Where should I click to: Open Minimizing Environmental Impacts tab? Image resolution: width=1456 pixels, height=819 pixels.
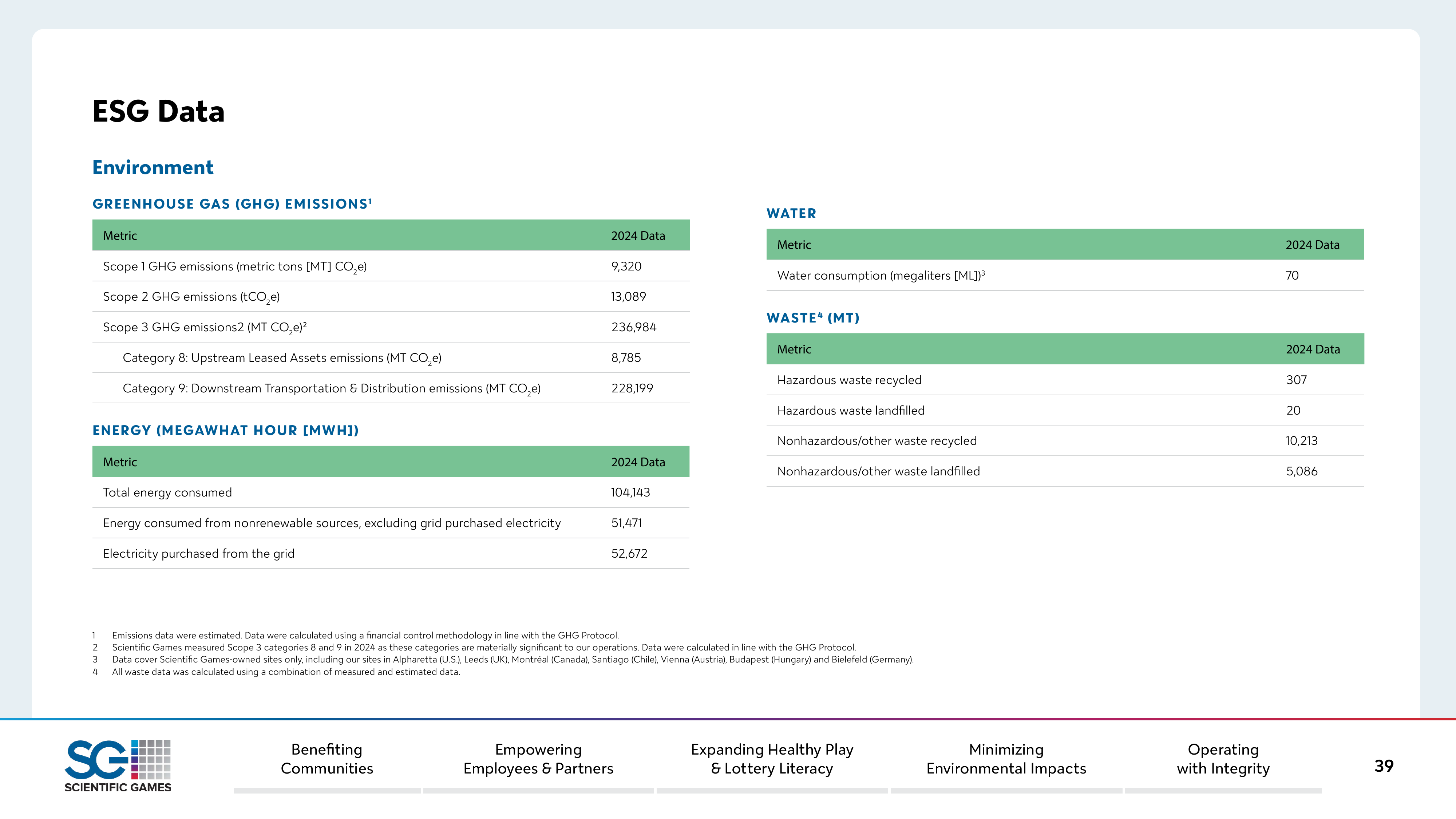[1006, 759]
